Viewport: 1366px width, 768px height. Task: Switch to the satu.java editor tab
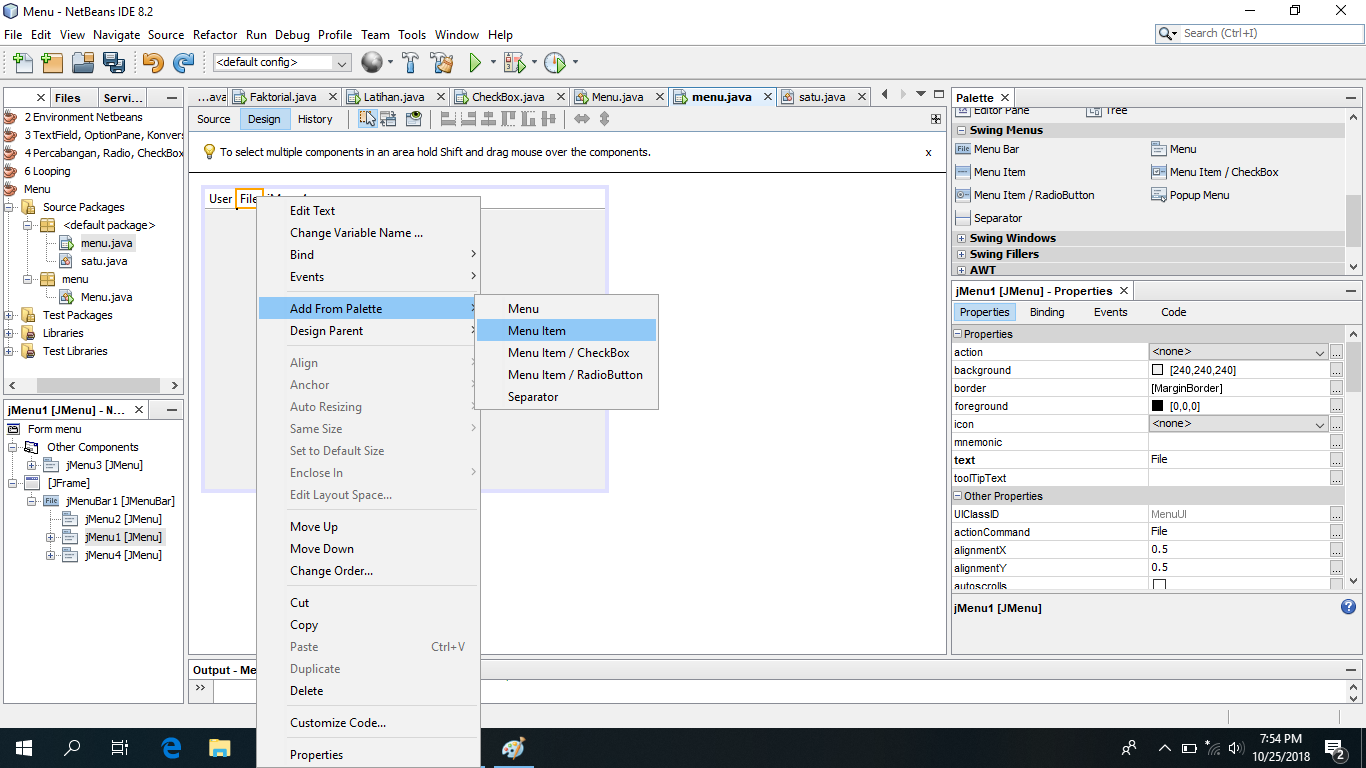pos(822,97)
